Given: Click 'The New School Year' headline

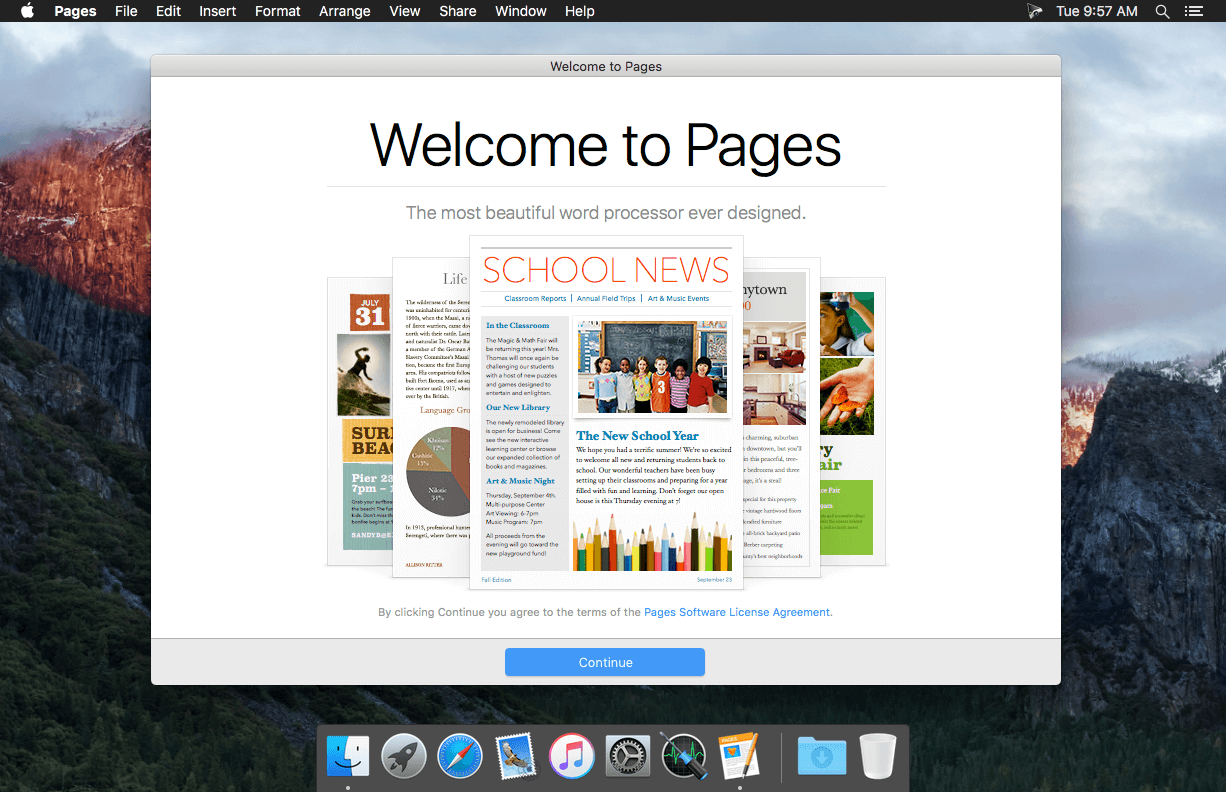Looking at the screenshot, I should click(x=637, y=436).
